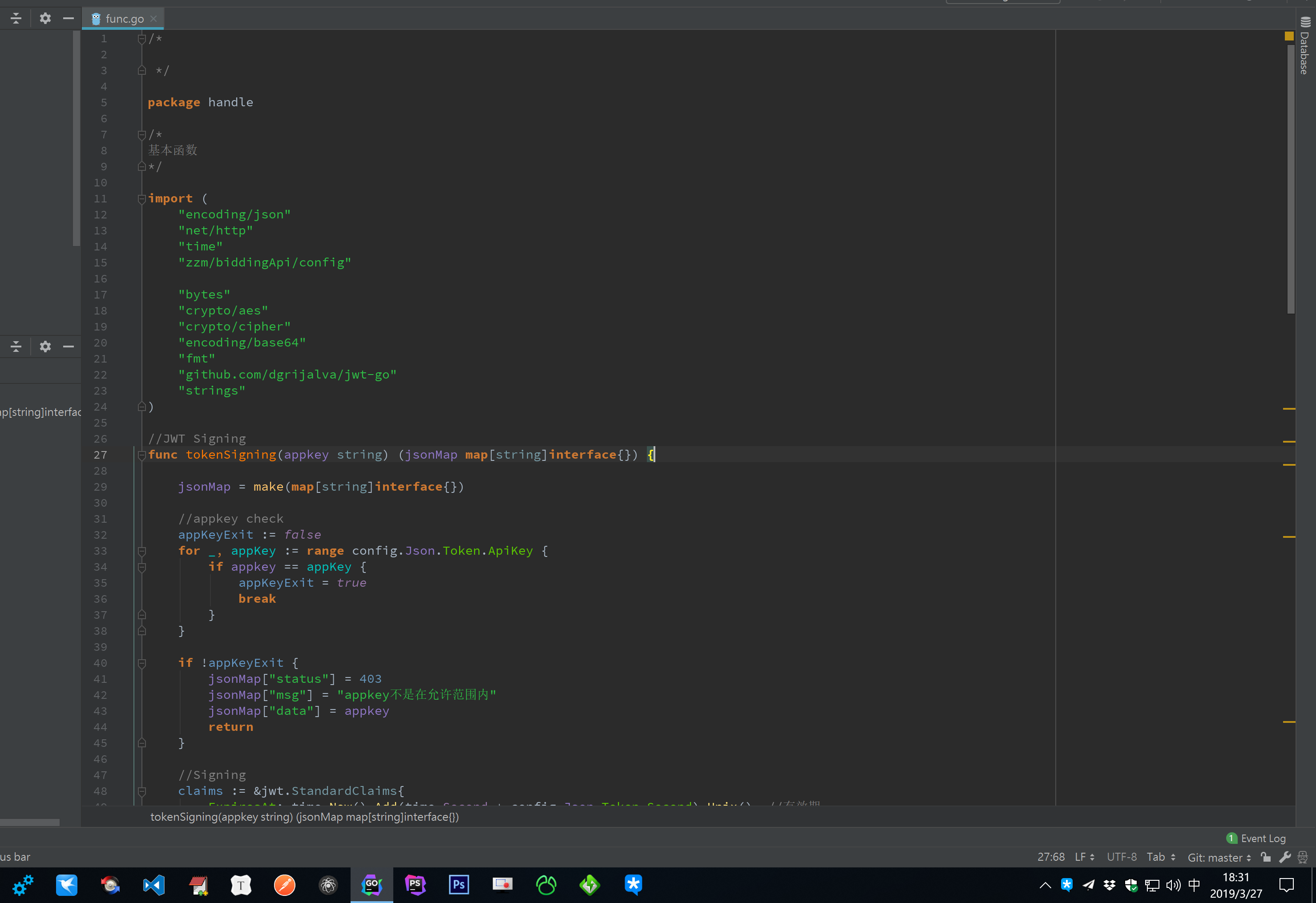Launch Visual Studio Code from taskbar

tap(153, 885)
